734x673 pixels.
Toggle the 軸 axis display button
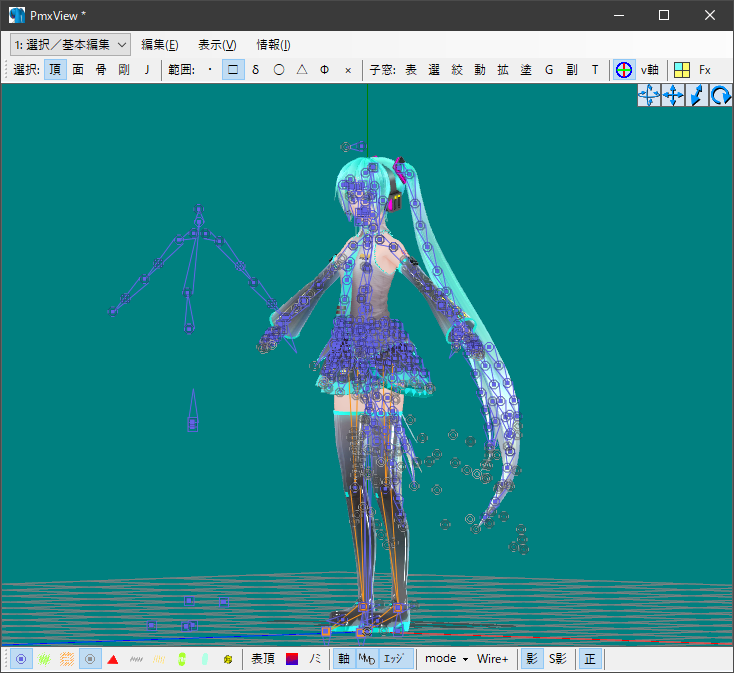point(344,659)
